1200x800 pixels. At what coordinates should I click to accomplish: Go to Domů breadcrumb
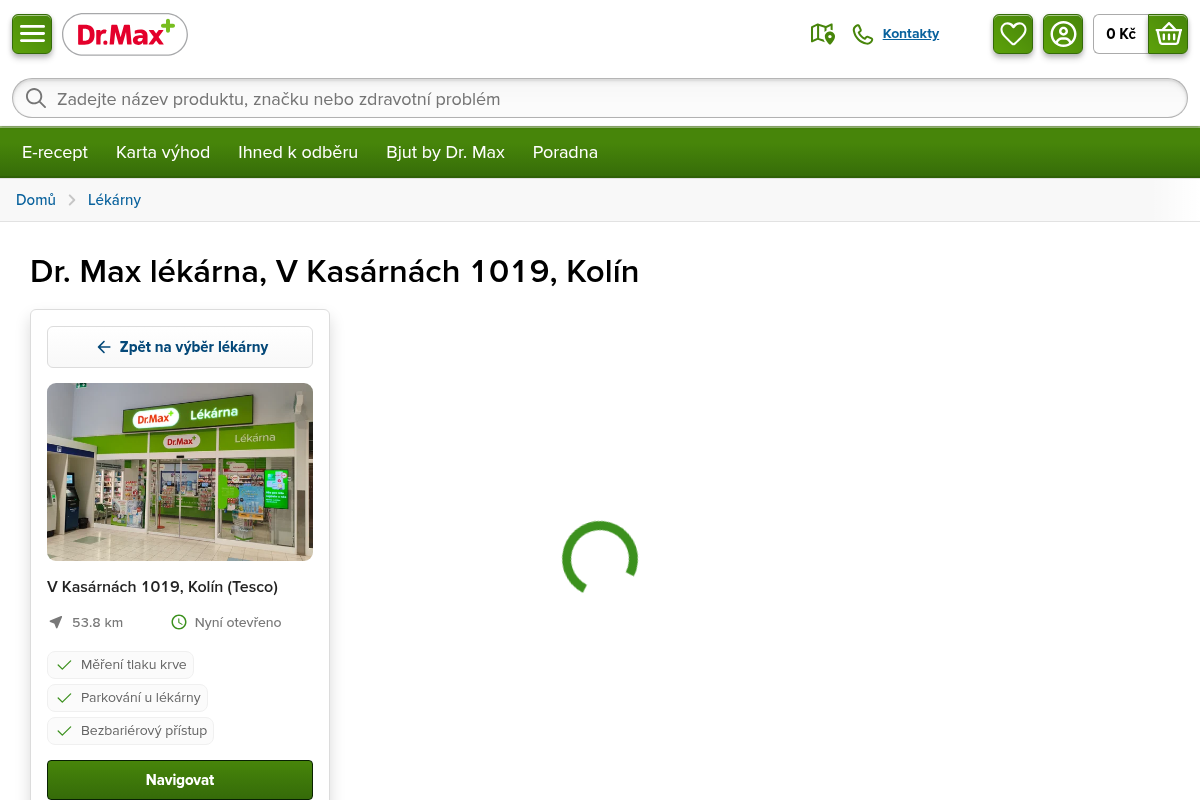click(36, 200)
